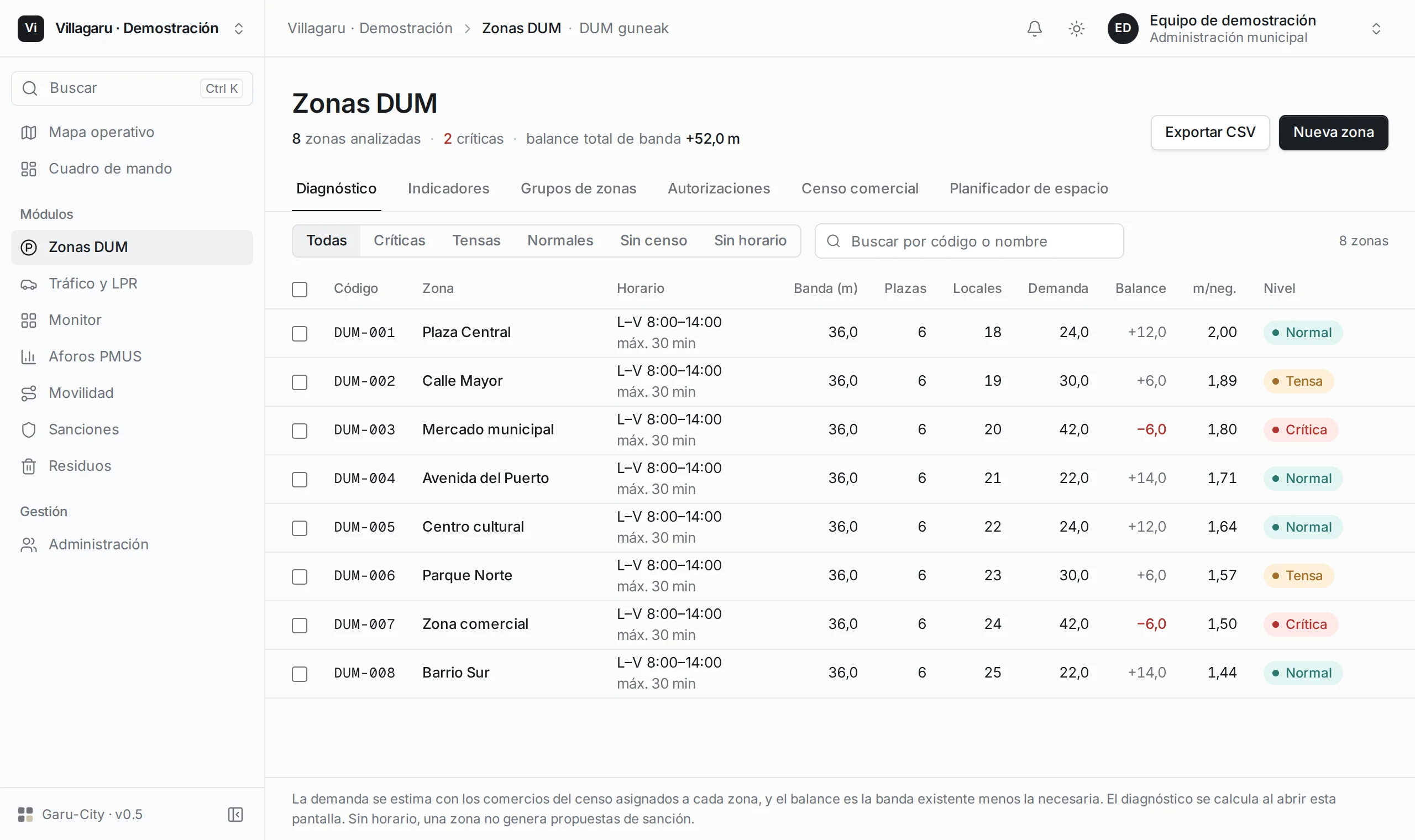Click the Cuadro de mando grid icon
Screen dimensions: 1415x840
(x=29, y=169)
